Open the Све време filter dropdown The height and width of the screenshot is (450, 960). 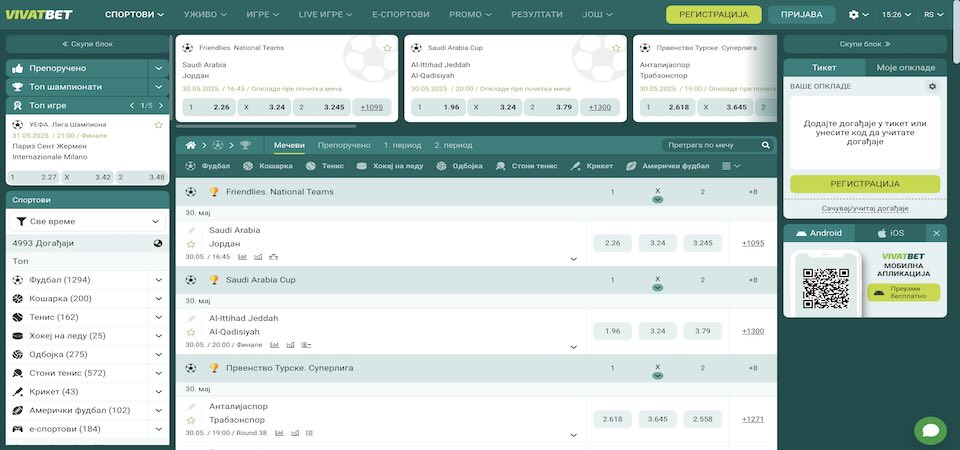tap(88, 222)
